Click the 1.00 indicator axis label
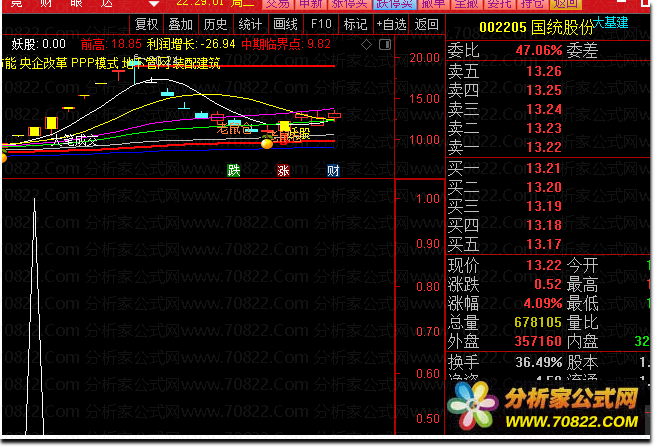The width and height of the screenshot is (656, 447). (428, 199)
